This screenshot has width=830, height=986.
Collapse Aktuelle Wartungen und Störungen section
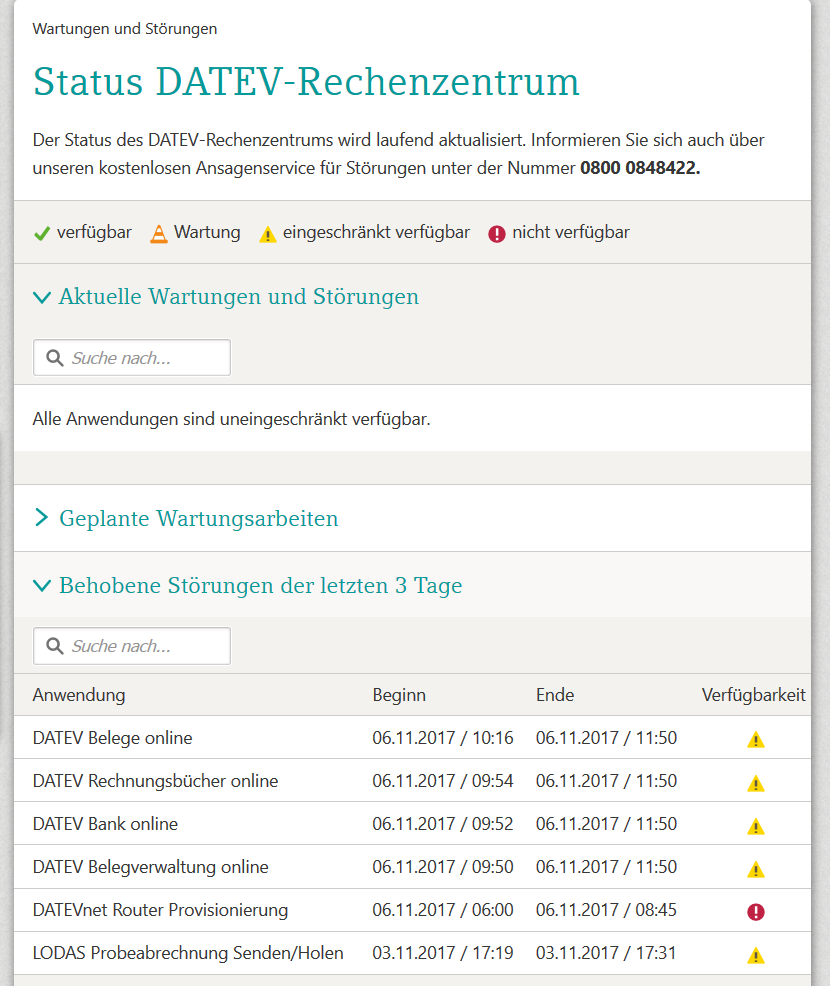pyautogui.click(x=226, y=296)
